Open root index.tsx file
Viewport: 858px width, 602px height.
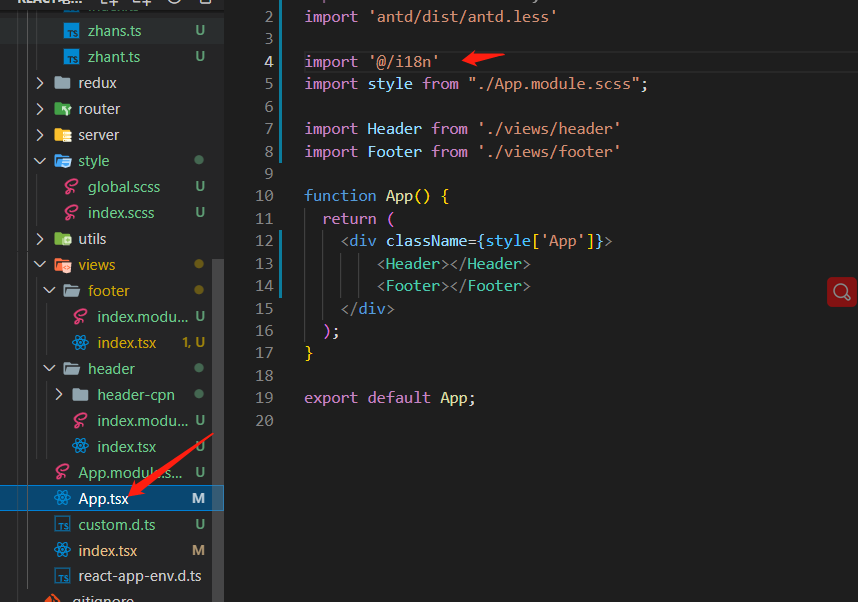[x=108, y=551]
